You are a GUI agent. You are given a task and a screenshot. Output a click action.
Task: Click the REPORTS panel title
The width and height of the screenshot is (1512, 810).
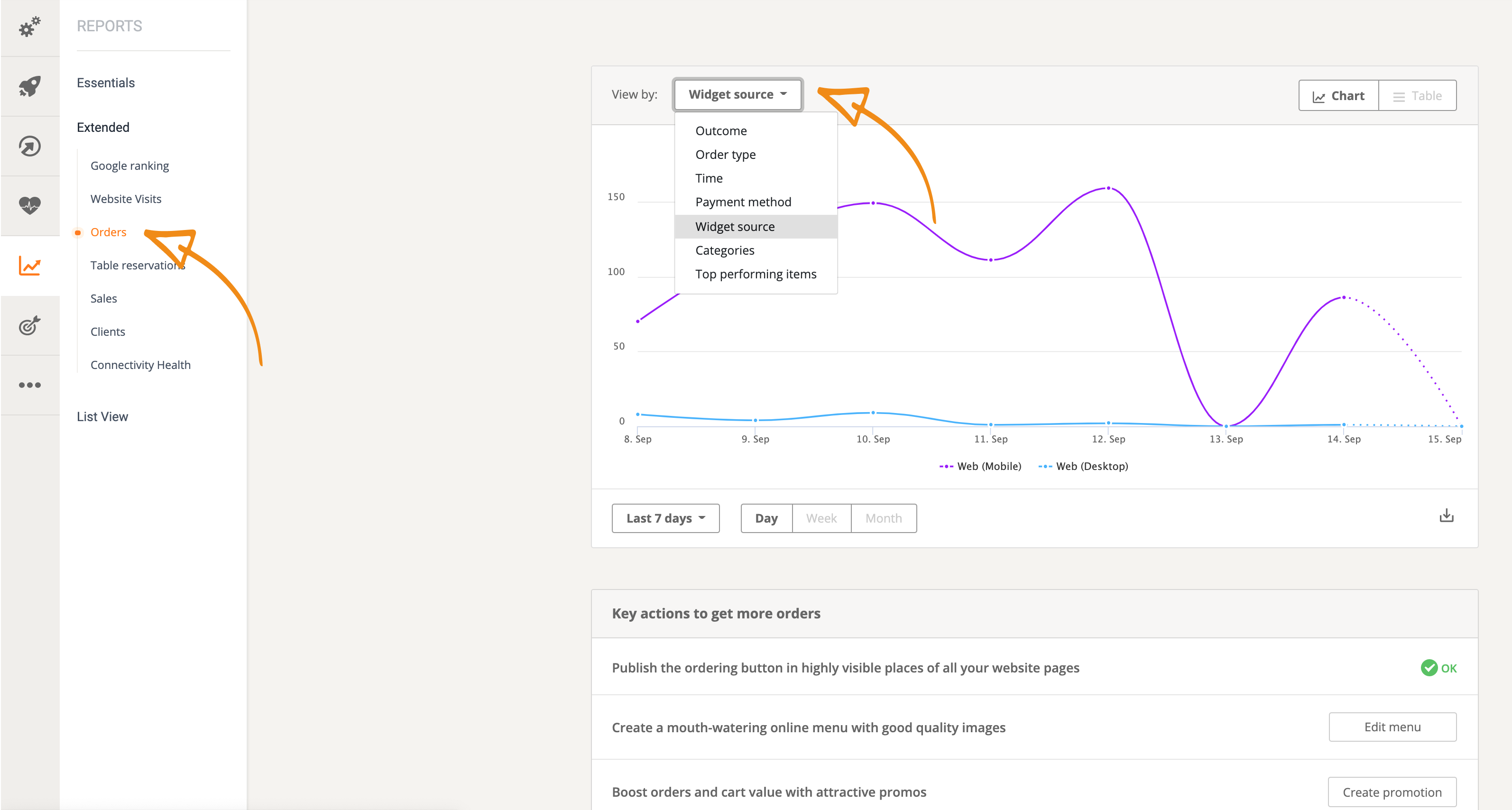coord(109,26)
